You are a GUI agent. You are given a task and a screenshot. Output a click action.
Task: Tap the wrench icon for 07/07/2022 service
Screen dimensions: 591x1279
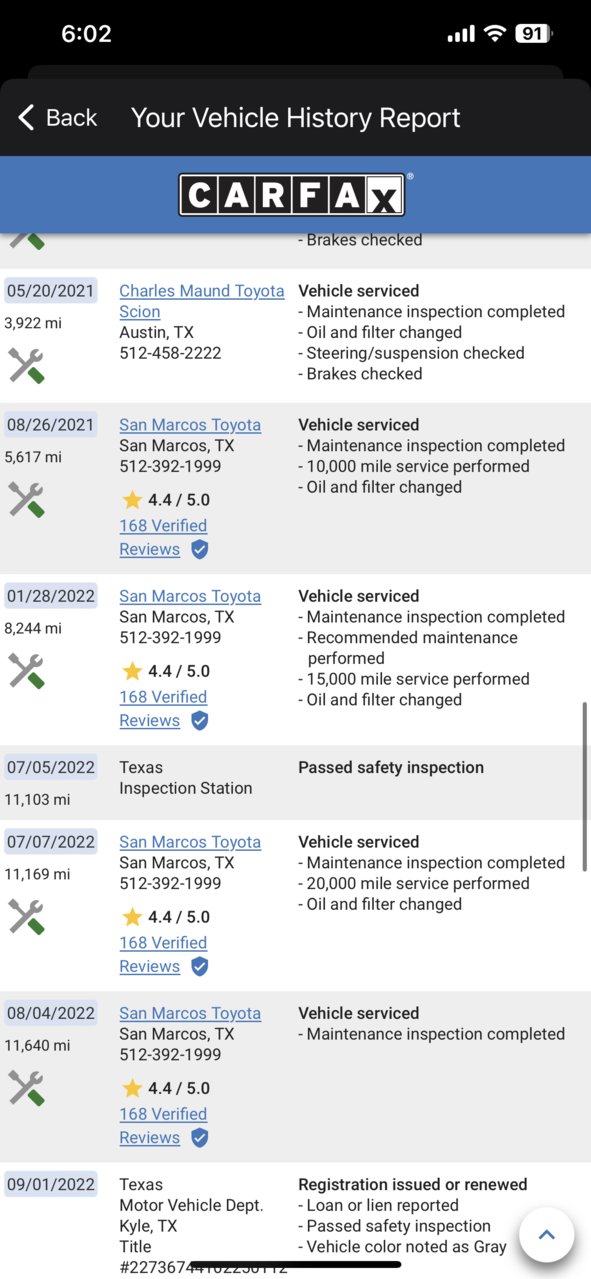click(26, 917)
